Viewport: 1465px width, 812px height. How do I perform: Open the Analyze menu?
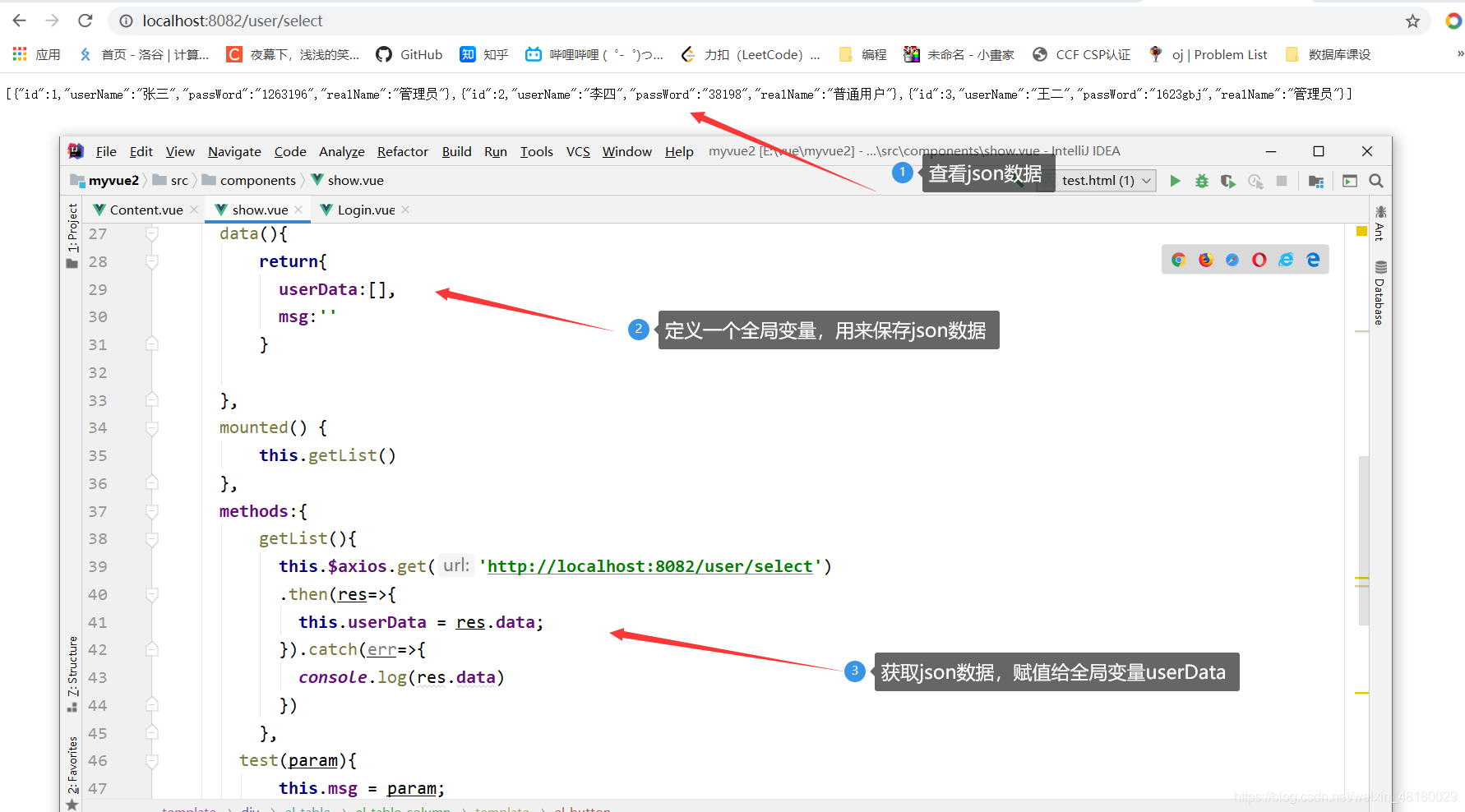[342, 151]
